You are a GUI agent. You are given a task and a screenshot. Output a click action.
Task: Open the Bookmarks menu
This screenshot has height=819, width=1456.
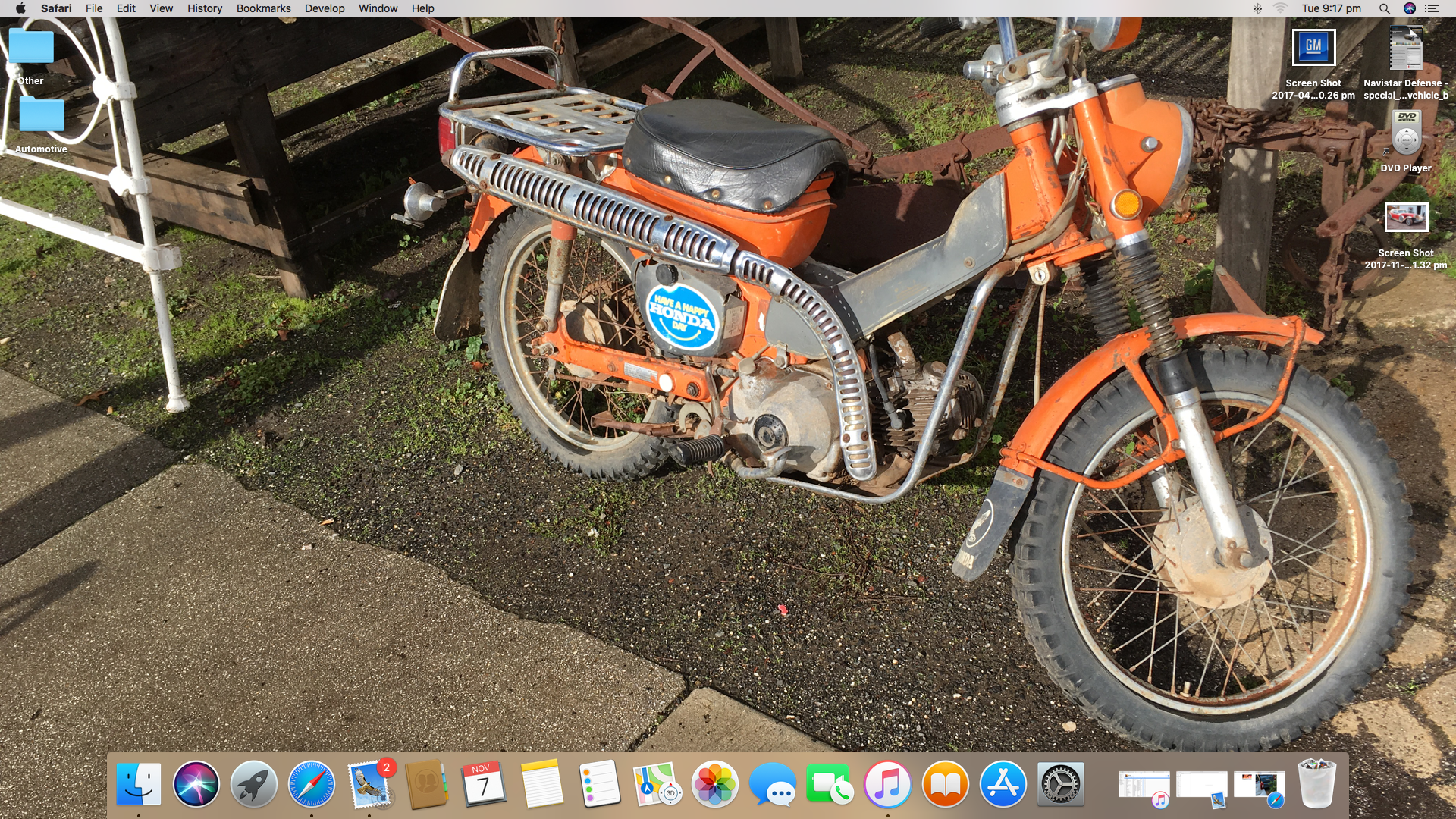pos(263,8)
